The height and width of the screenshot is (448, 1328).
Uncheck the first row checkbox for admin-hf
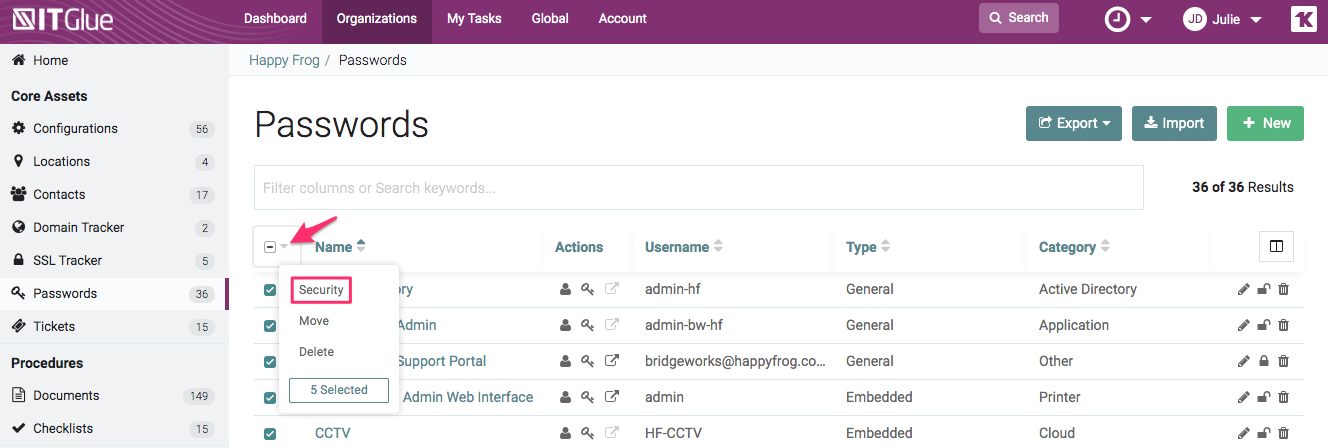point(270,290)
